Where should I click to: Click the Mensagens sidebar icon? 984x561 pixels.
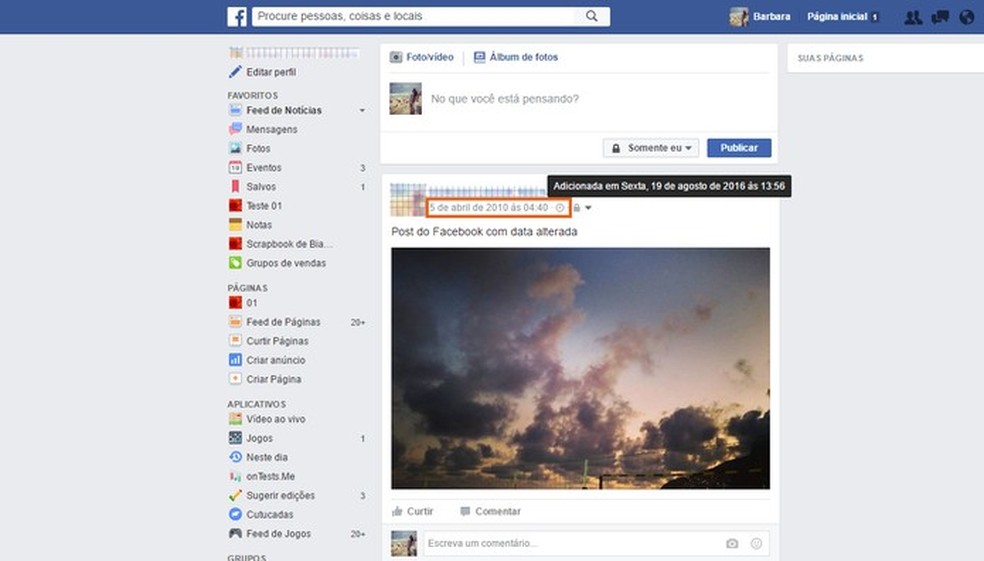tap(235, 129)
